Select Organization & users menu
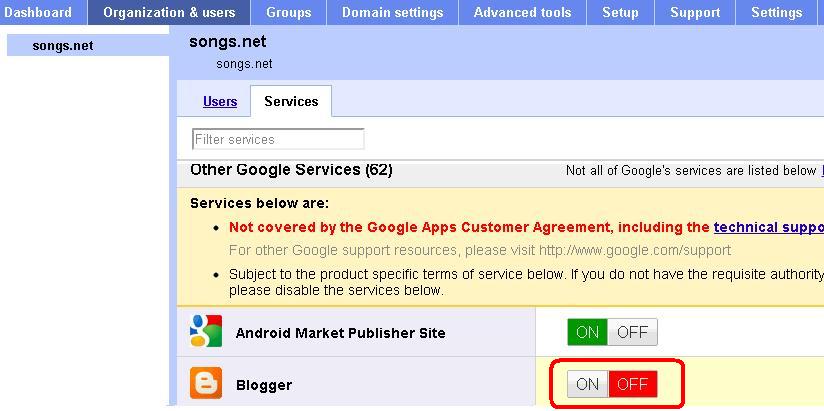 tap(169, 13)
